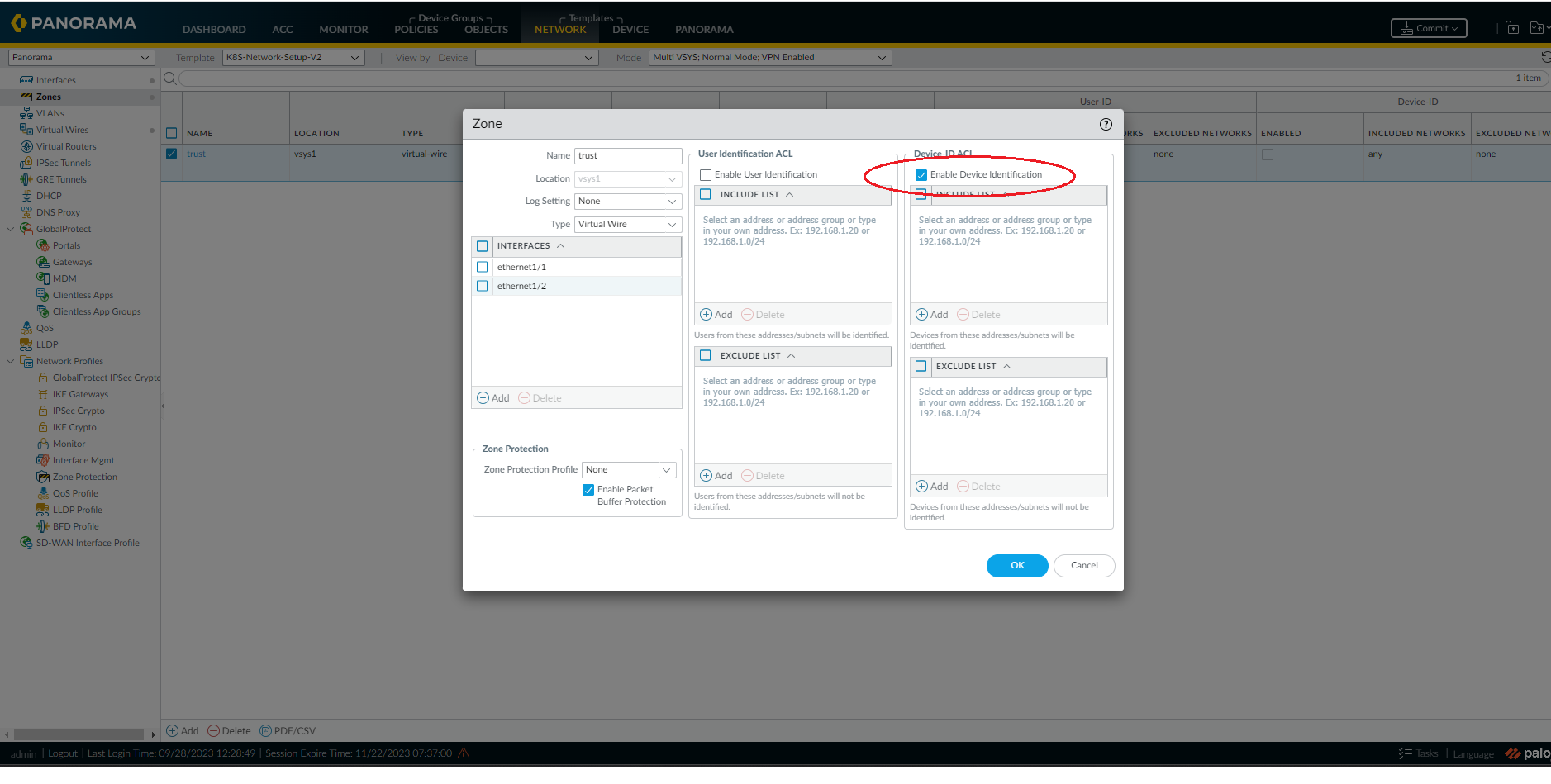
Task: Switch to the Device tab
Action: pyautogui.click(x=630, y=30)
